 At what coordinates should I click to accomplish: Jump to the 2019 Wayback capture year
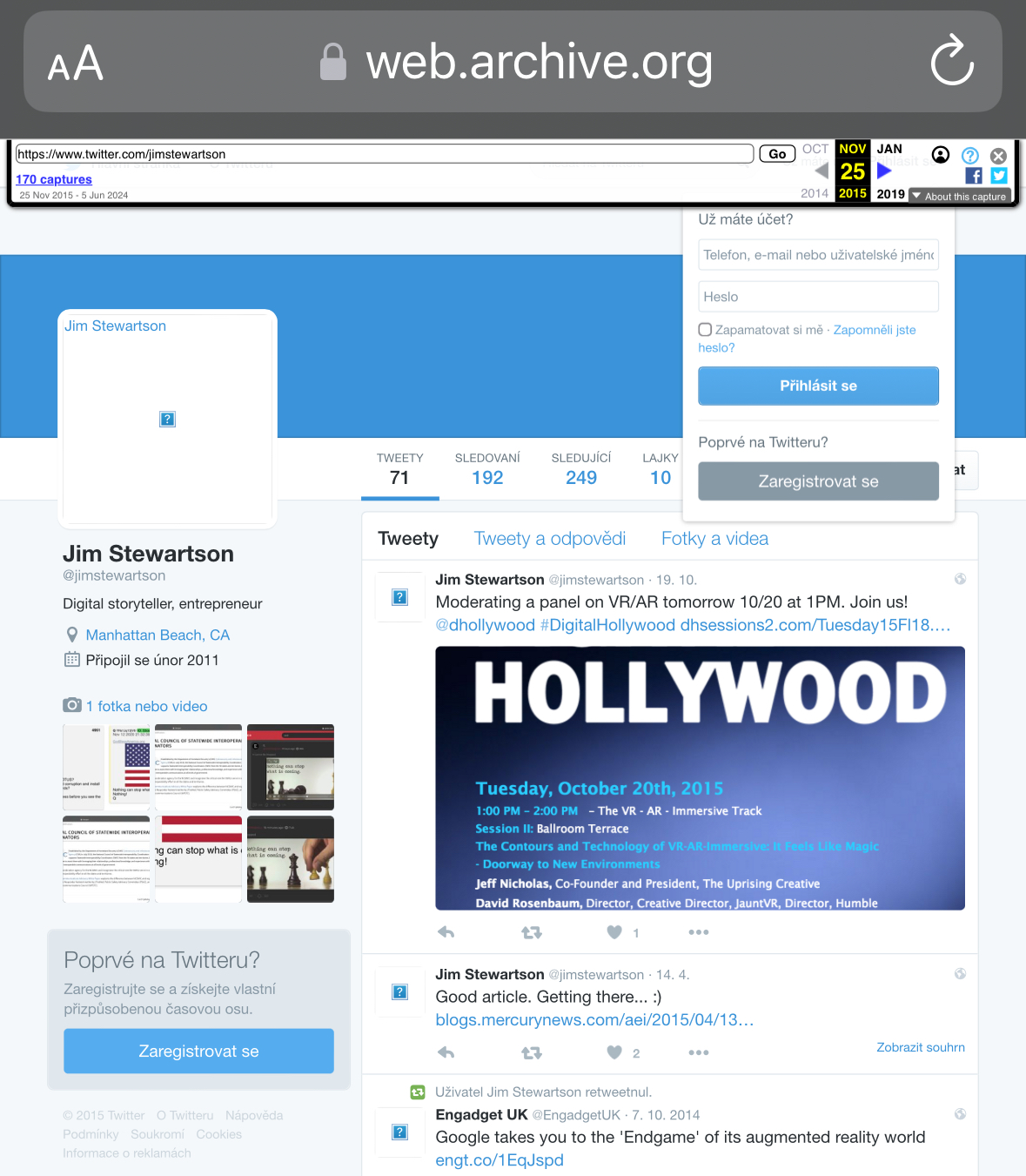891,193
